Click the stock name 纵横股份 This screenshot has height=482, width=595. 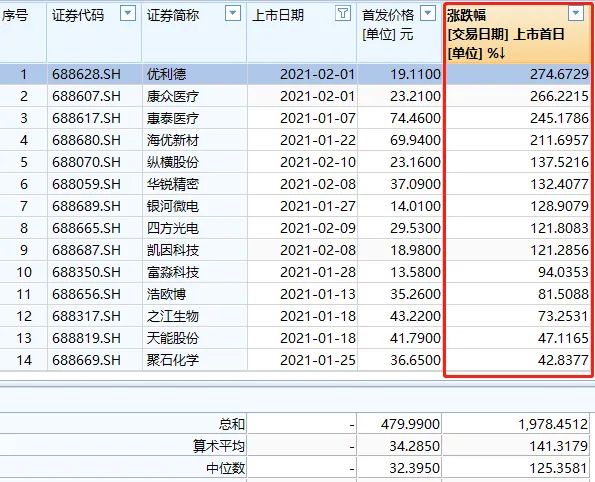(173, 162)
